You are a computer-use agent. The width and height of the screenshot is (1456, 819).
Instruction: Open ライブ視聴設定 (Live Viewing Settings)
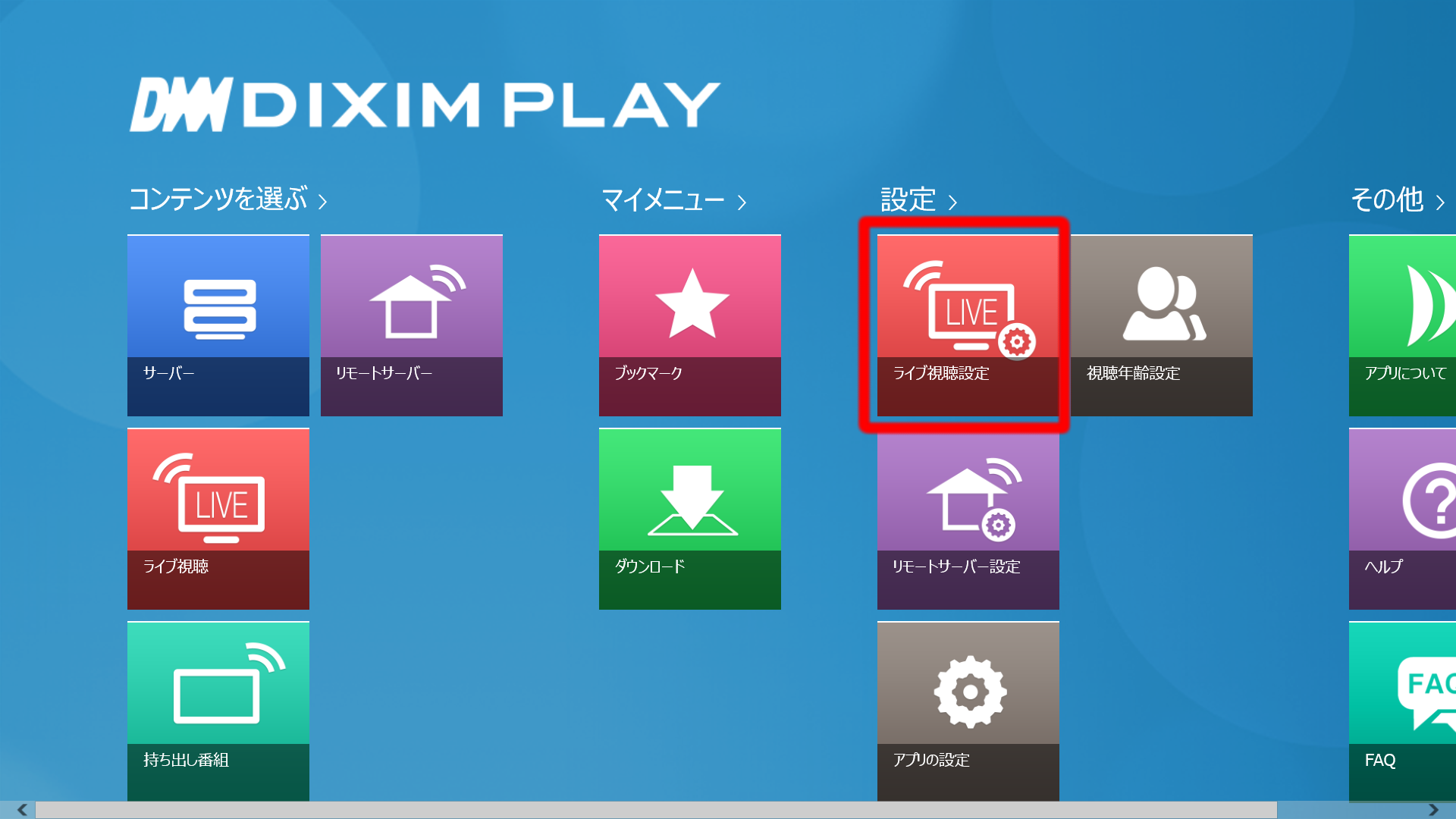coord(967,325)
